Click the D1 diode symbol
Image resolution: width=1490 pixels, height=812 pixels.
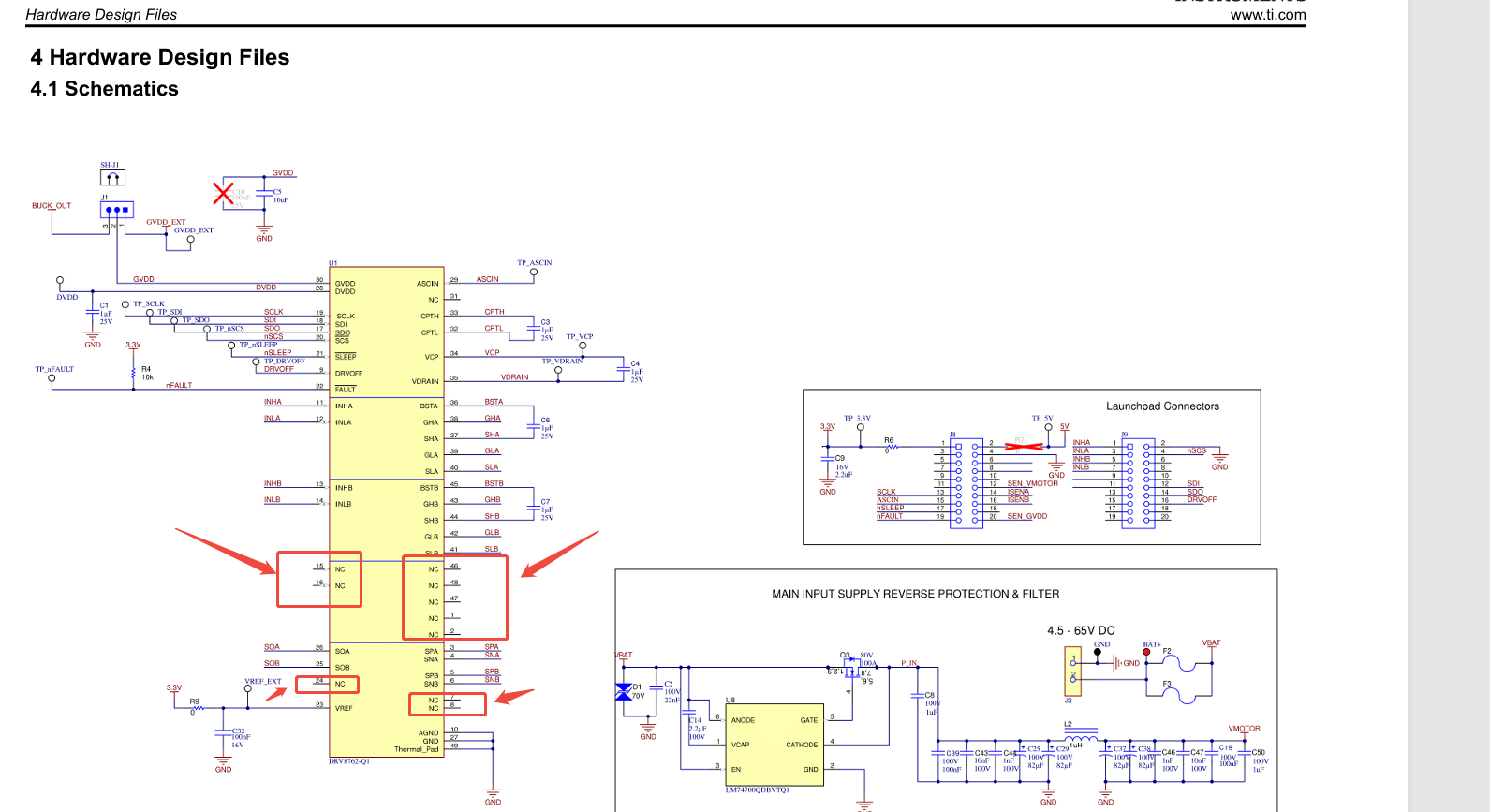tap(624, 692)
